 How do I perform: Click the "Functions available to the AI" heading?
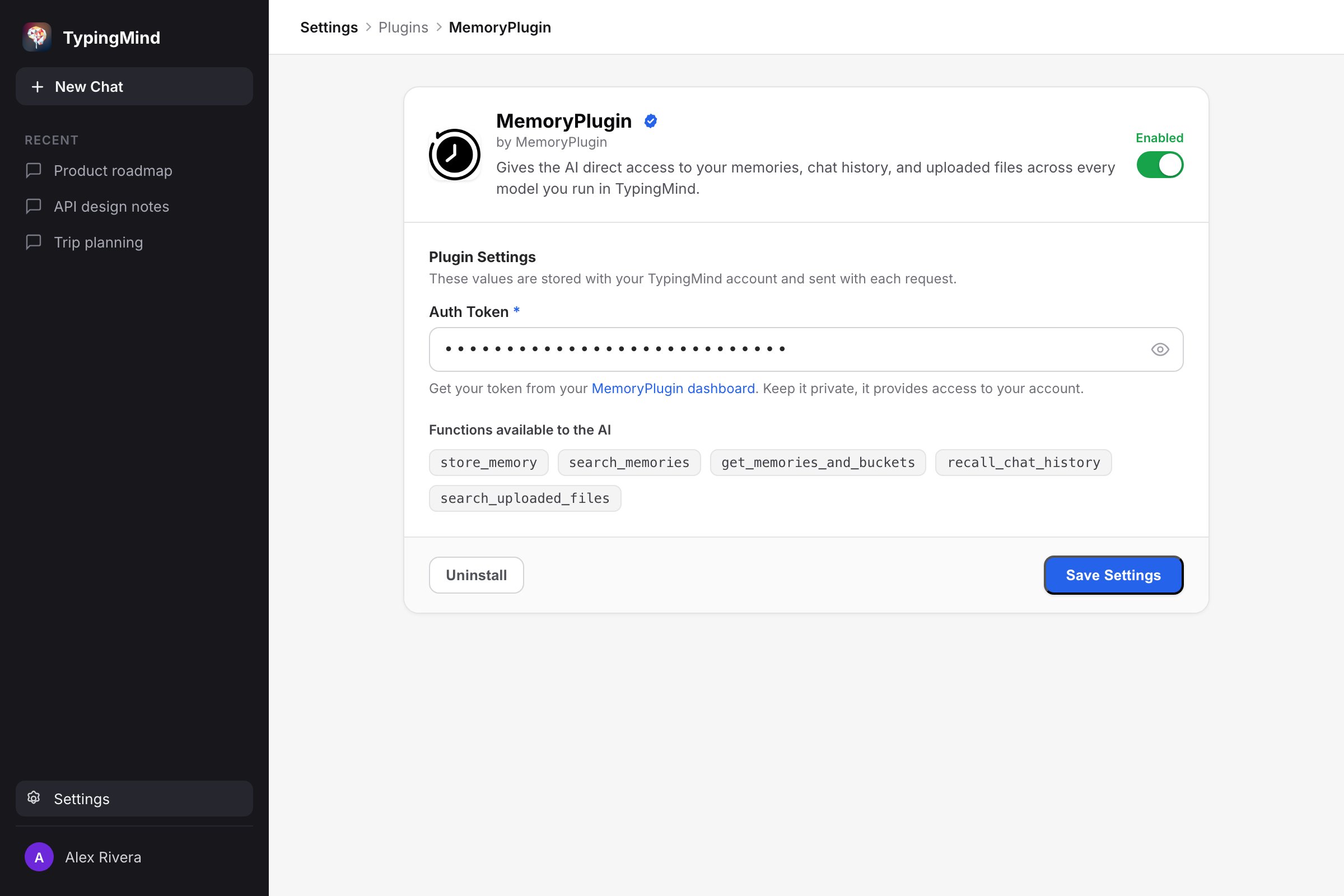(520, 430)
